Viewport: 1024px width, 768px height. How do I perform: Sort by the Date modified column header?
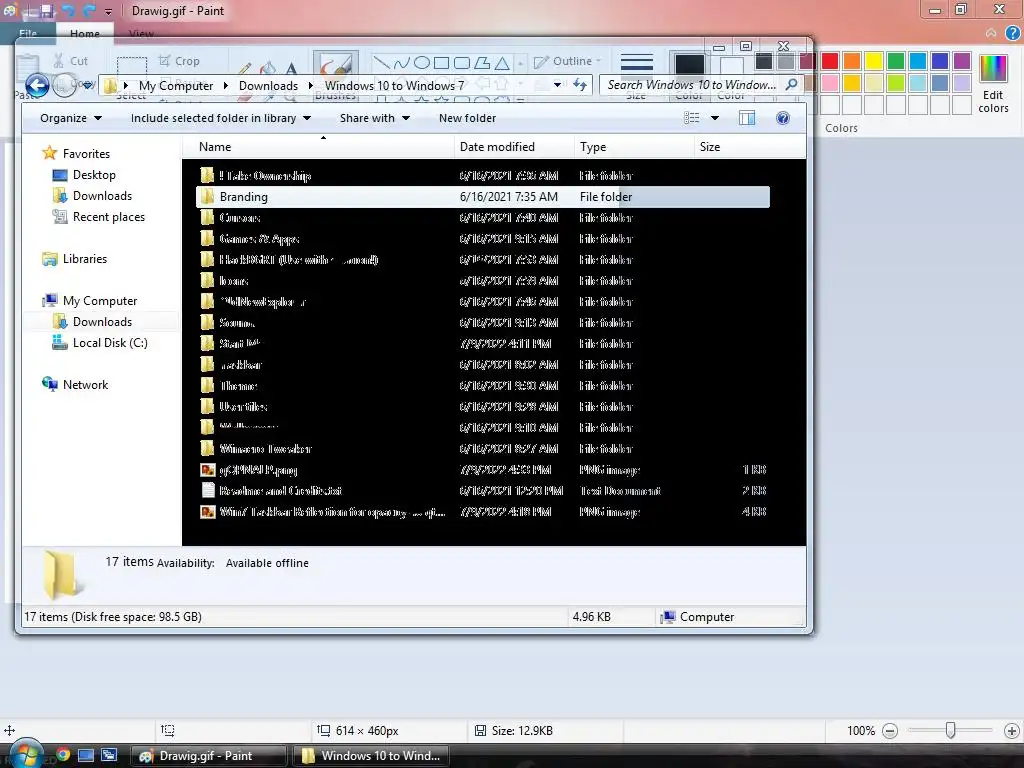(514, 147)
